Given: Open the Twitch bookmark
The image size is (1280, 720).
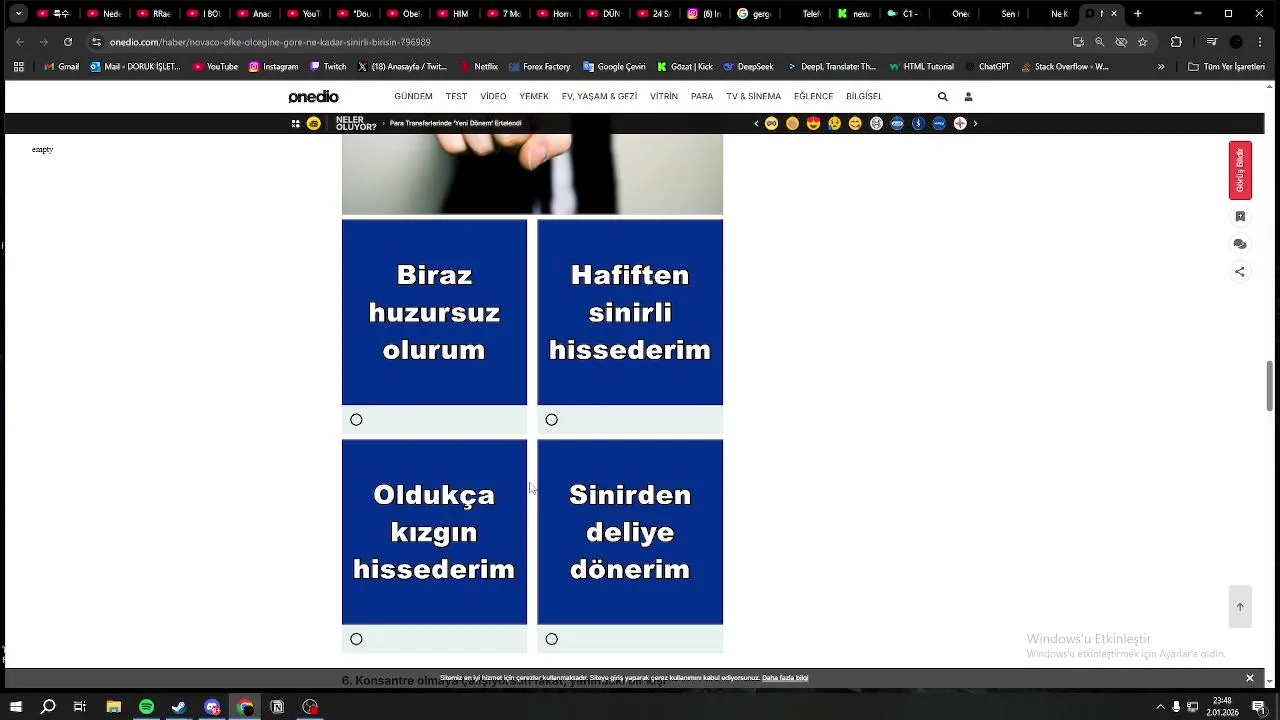Looking at the screenshot, I should 328,67.
